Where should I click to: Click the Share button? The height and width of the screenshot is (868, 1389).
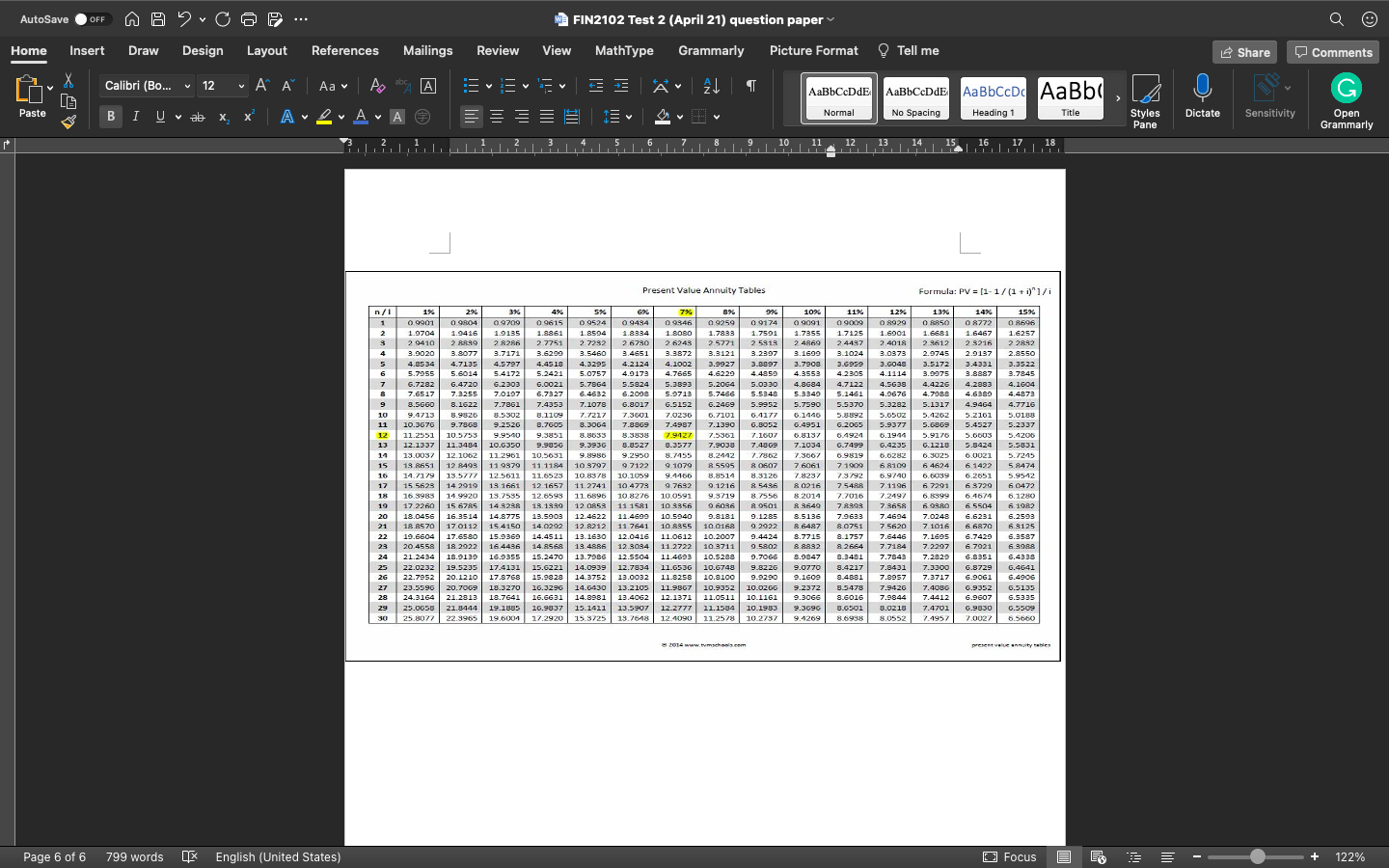[x=1244, y=52]
